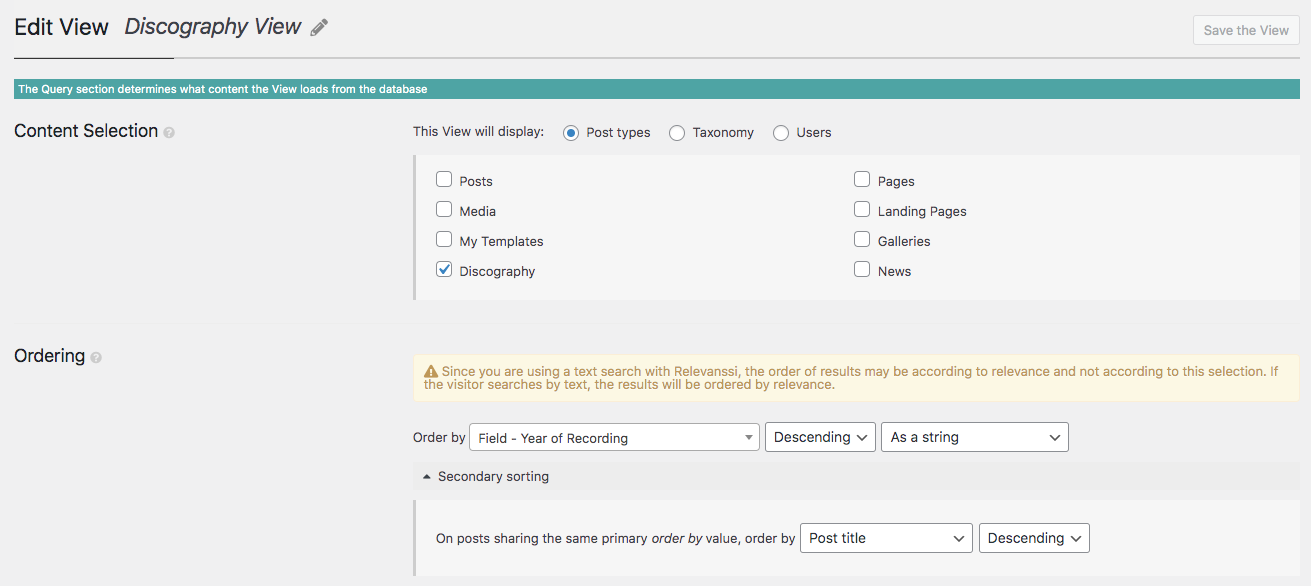Viewport: 1311px width, 586px height.
Task: Open the secondary sorting Descending dropdown
Action: [x=1034, y=538]
